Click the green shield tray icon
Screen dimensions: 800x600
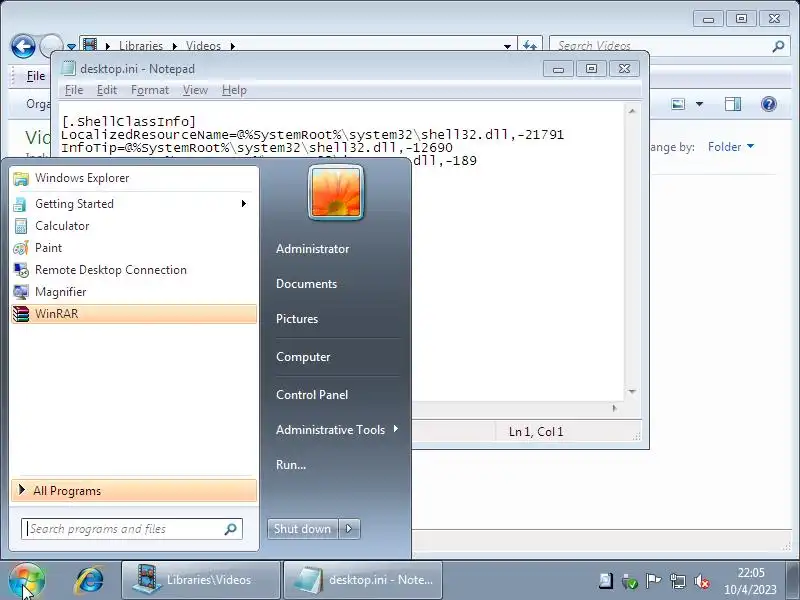630,581
